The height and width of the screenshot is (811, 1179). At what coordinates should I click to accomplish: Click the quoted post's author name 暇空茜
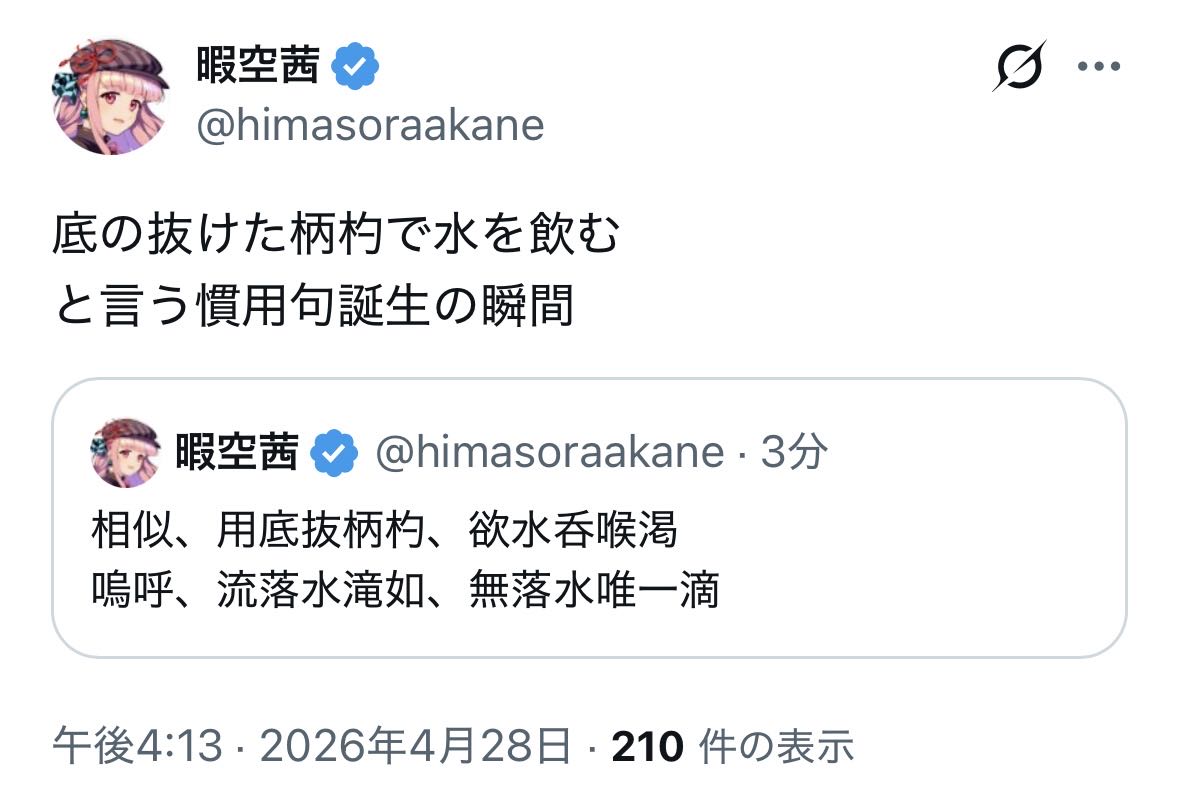236,453
